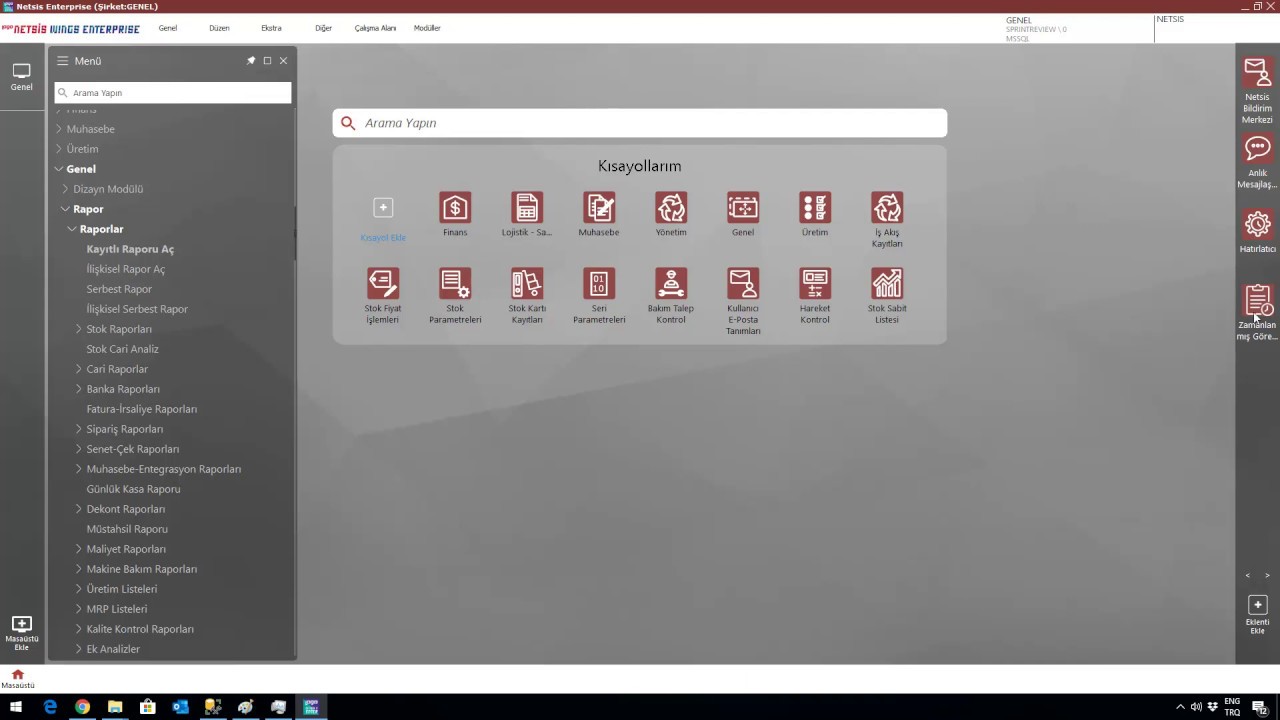This screenshot has width=1280, height=720.
Task: Open the İş Akış Kayıtları shortcut
Action: coord(887,208)
